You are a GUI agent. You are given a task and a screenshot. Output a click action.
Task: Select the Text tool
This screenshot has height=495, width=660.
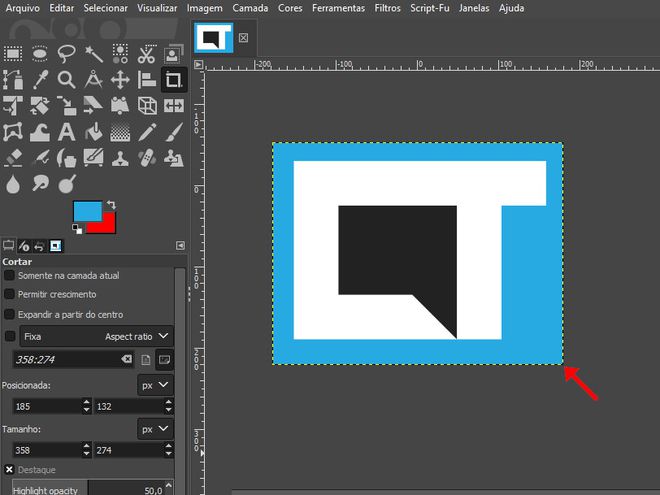coord(67,132)
